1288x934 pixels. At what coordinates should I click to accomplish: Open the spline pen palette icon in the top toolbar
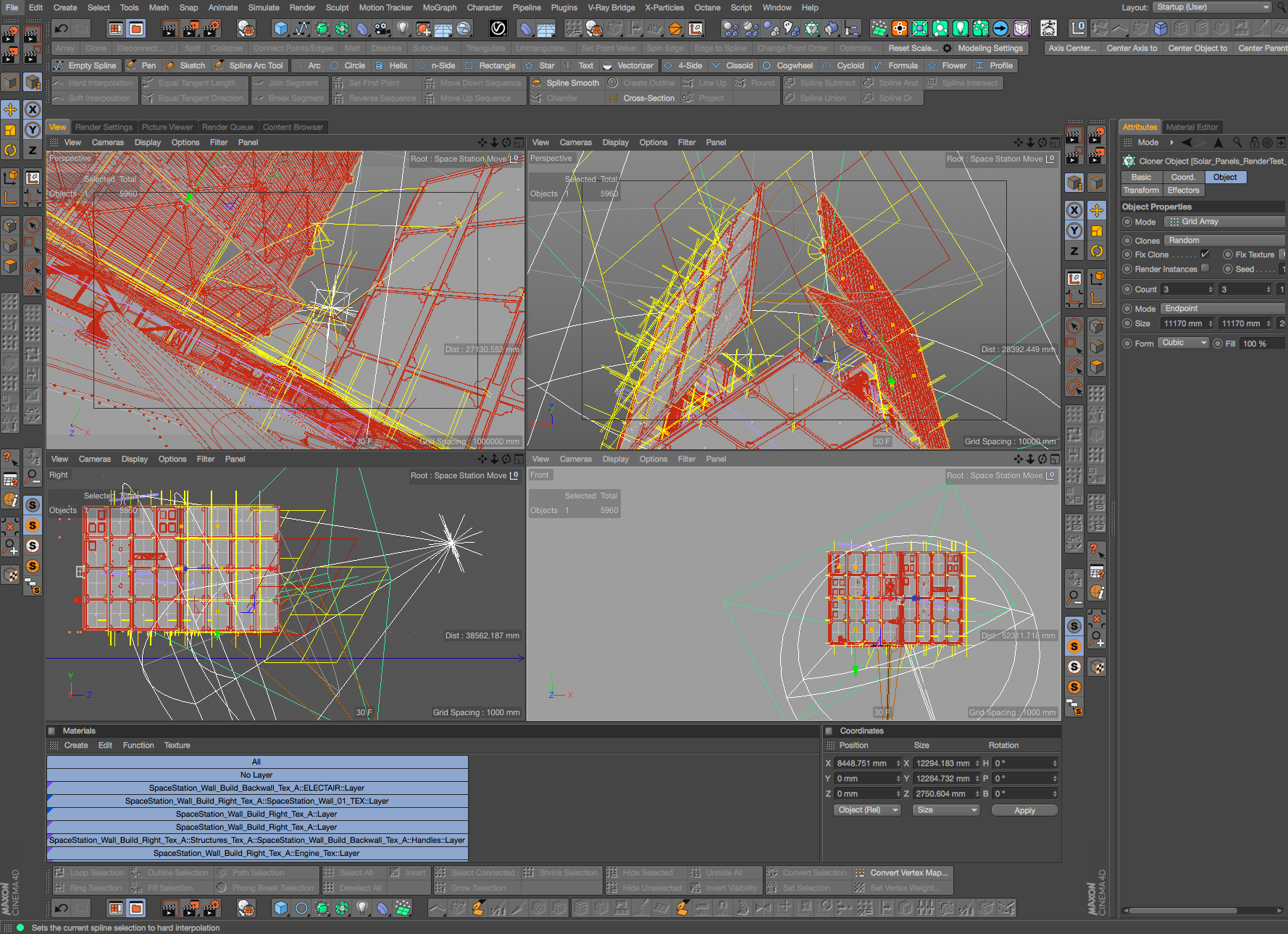301,28
